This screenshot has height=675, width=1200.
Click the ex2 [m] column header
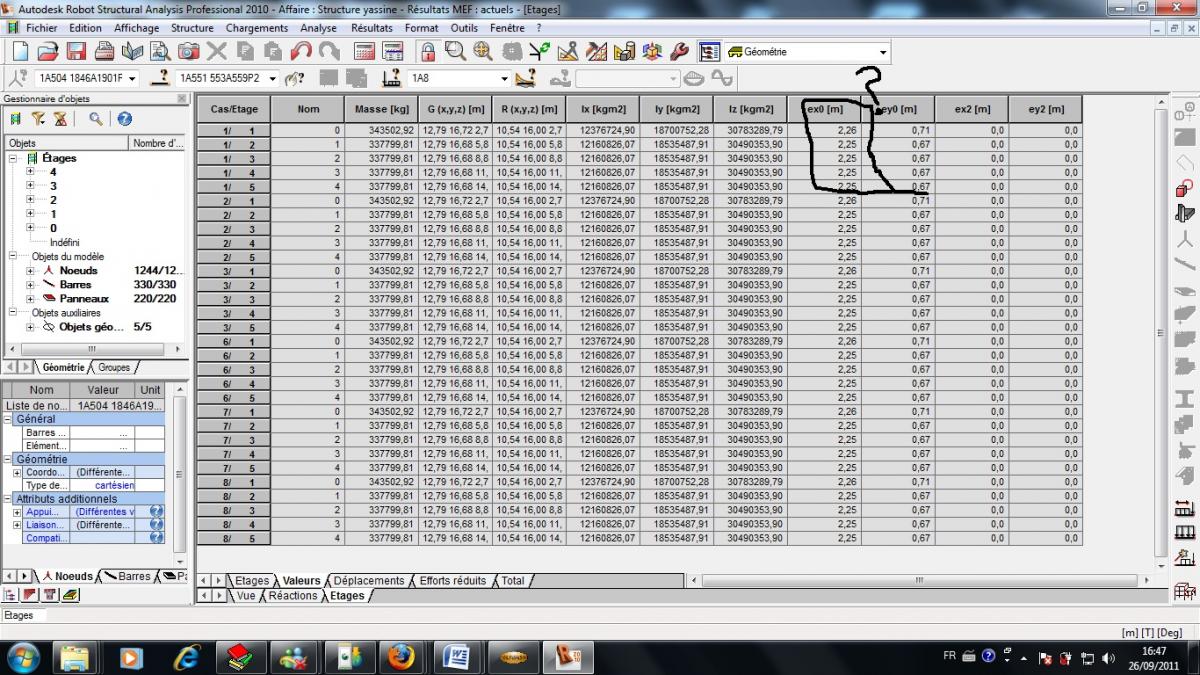tap(972, 109)
